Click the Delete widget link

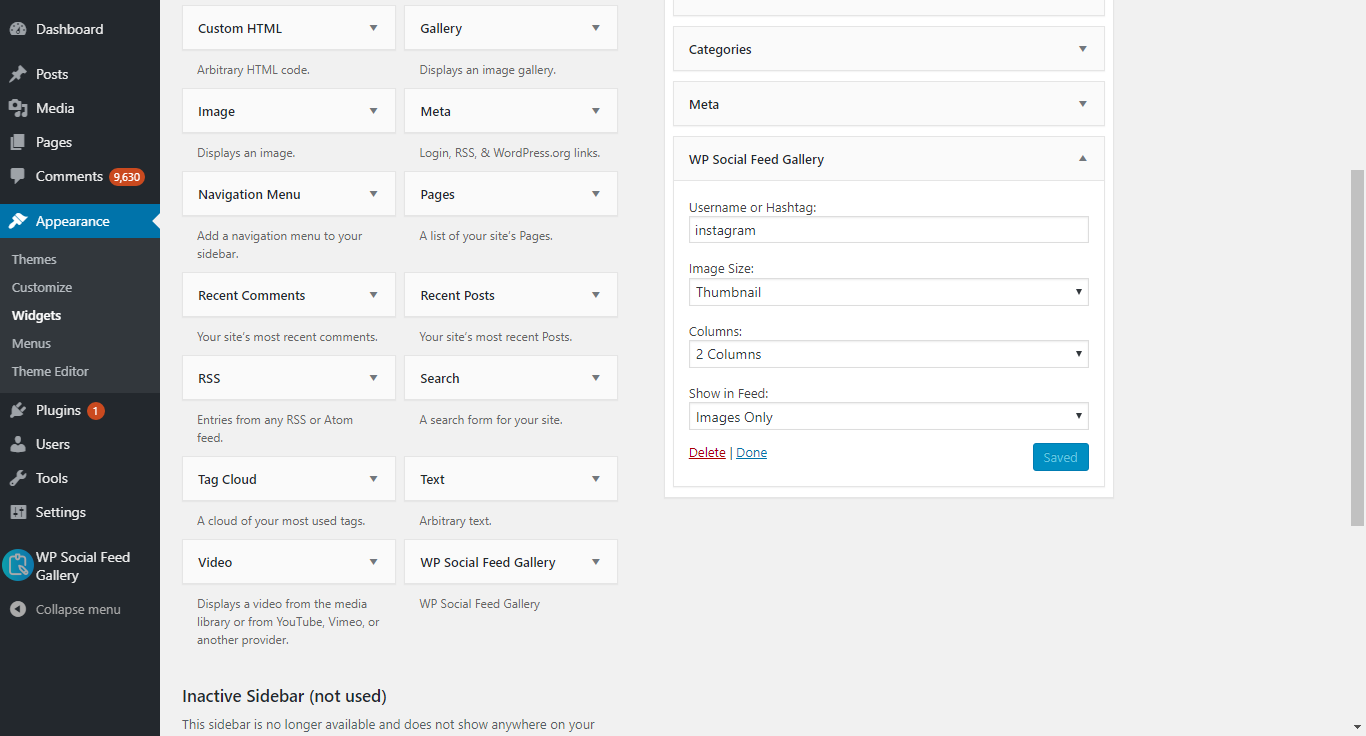pos(707,452)
